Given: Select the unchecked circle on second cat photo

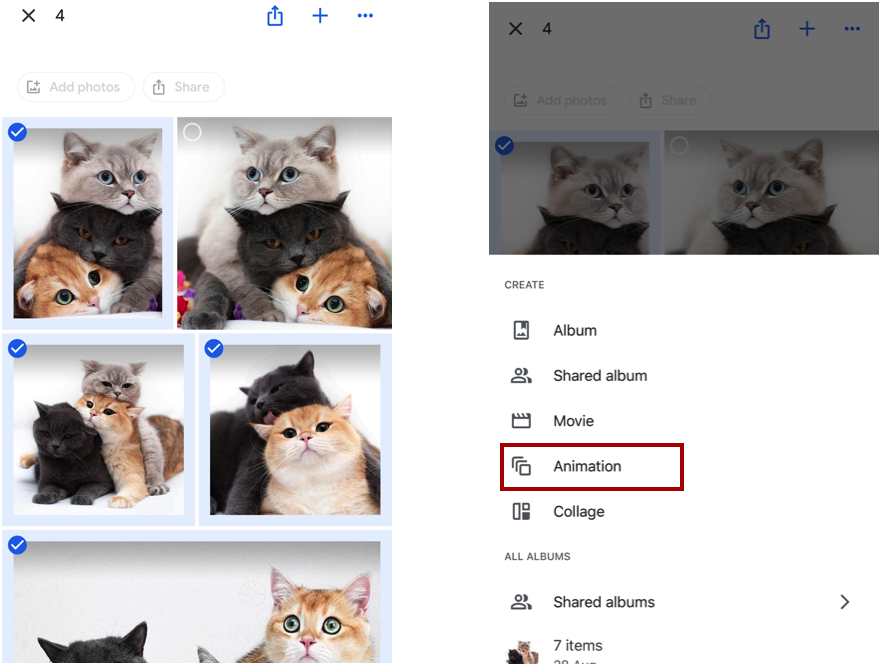Looking at the screenshot, I should 192,132.
